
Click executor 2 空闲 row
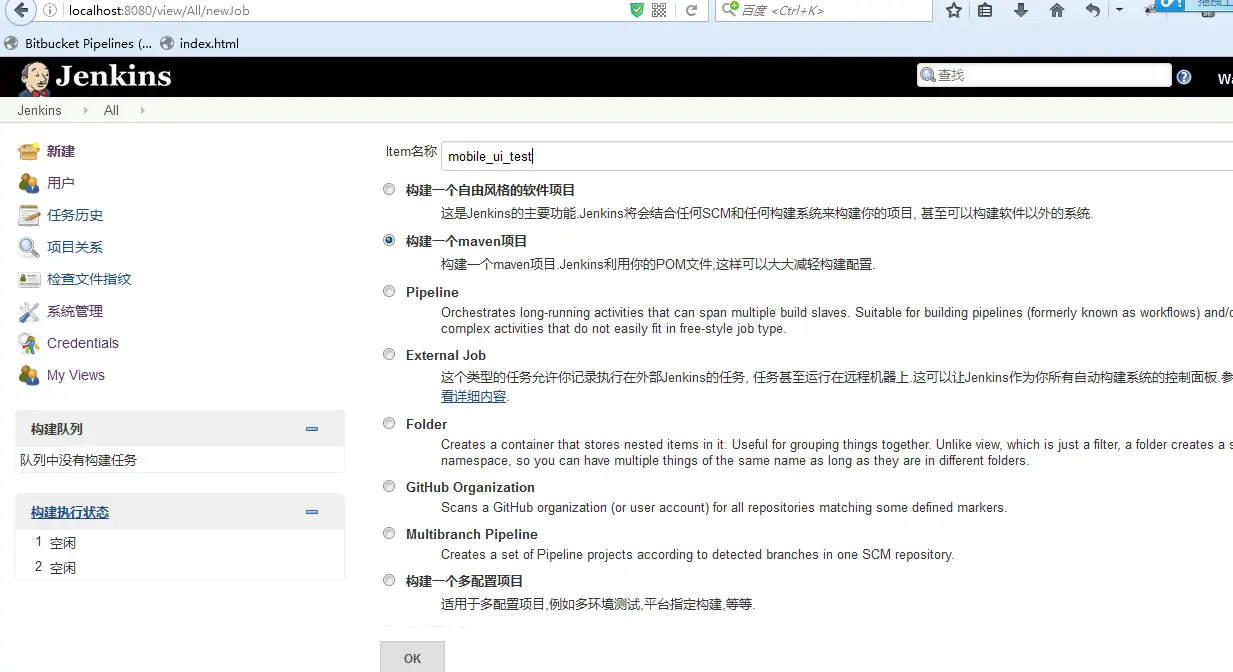[180, 567]
